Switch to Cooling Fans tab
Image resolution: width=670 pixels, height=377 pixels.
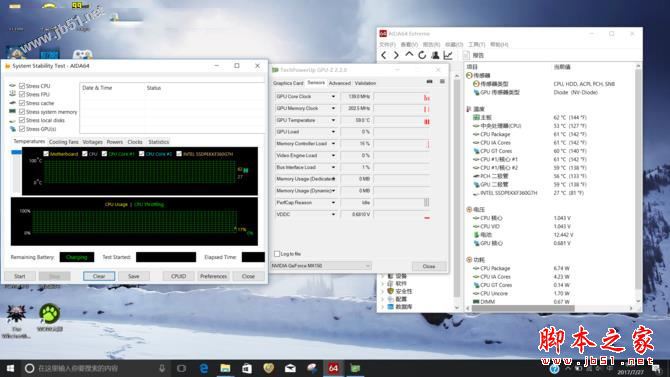(x=64, y=142)
